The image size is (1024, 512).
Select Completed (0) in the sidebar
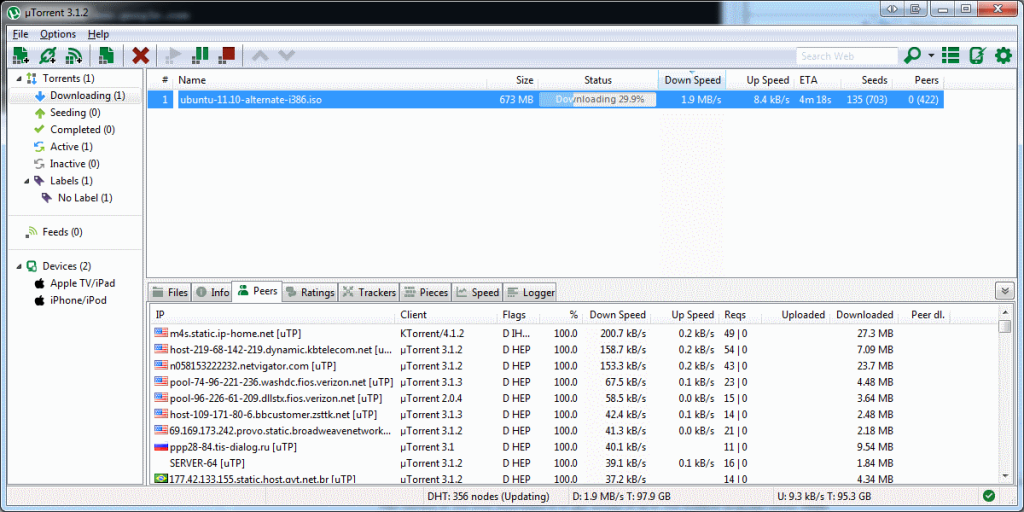tap(82, 129)
